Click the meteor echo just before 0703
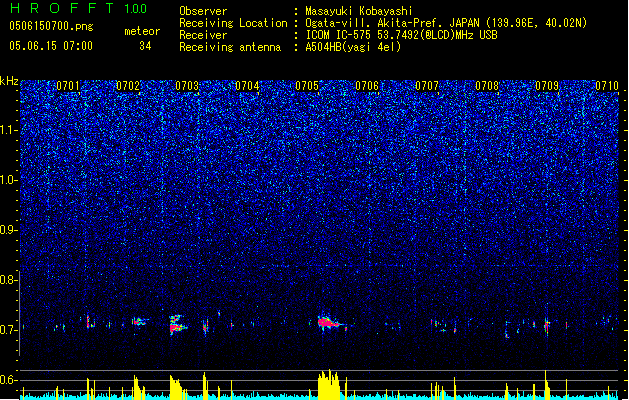Viewport: 629px width, 400px height. click(x=177, y=325)
